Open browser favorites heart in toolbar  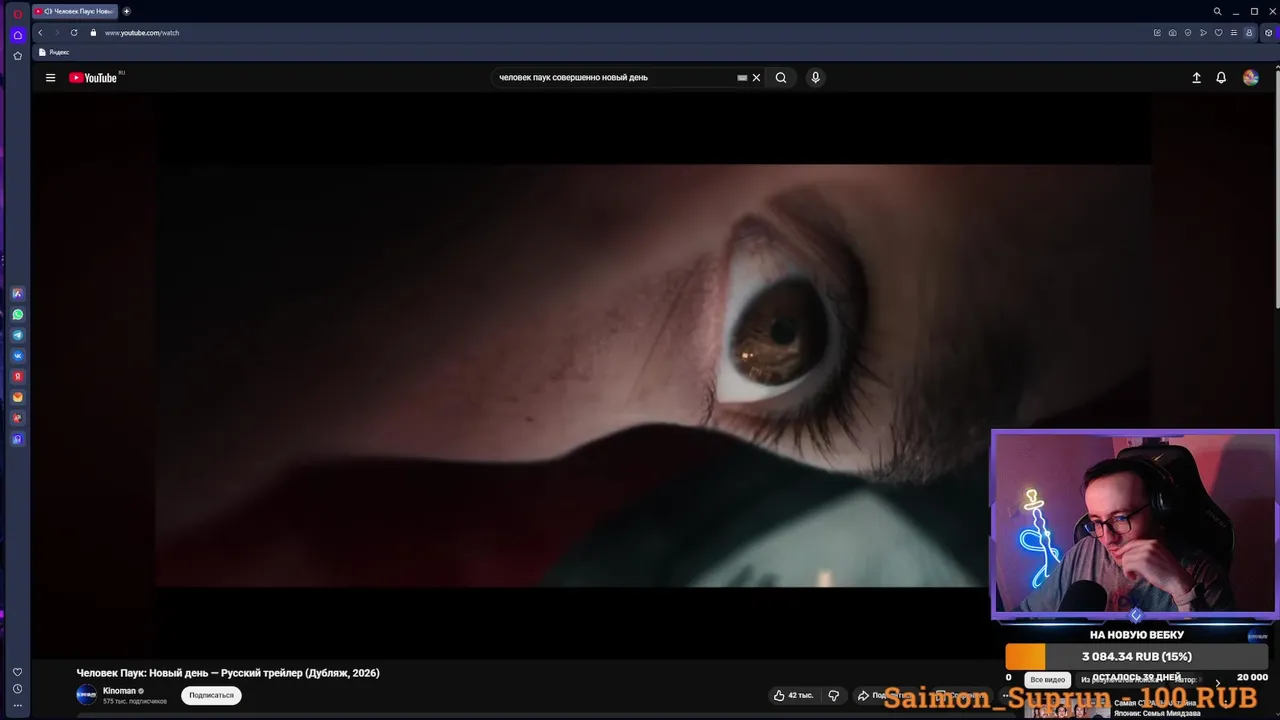click(x=1218, y=33)
